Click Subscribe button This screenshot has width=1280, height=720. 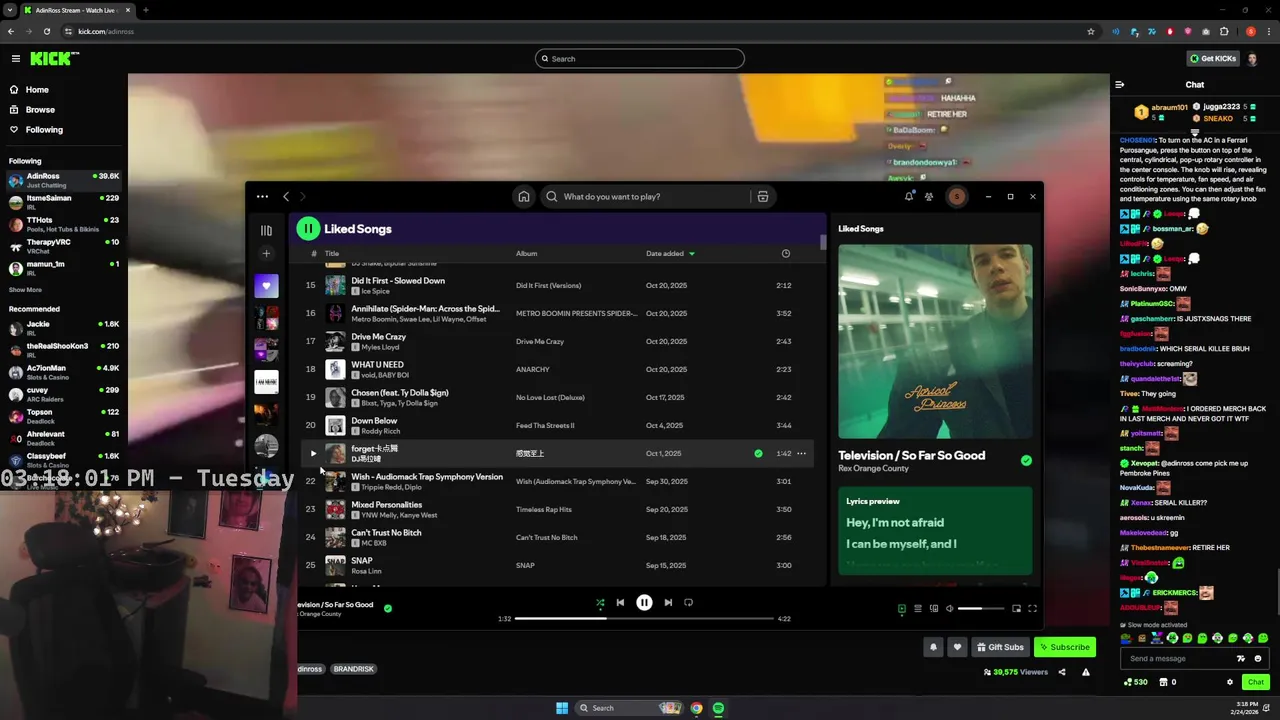(x=1064, y=647)
